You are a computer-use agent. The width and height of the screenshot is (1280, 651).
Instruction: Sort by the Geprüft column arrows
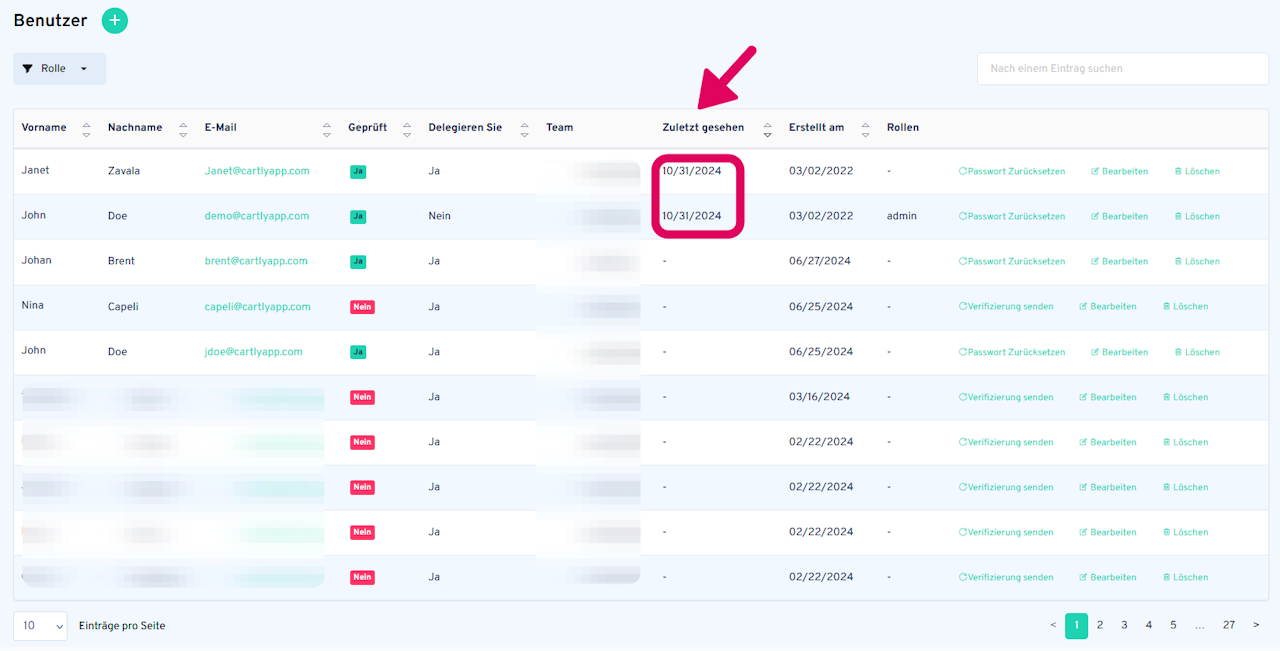(x=407, y=129)
